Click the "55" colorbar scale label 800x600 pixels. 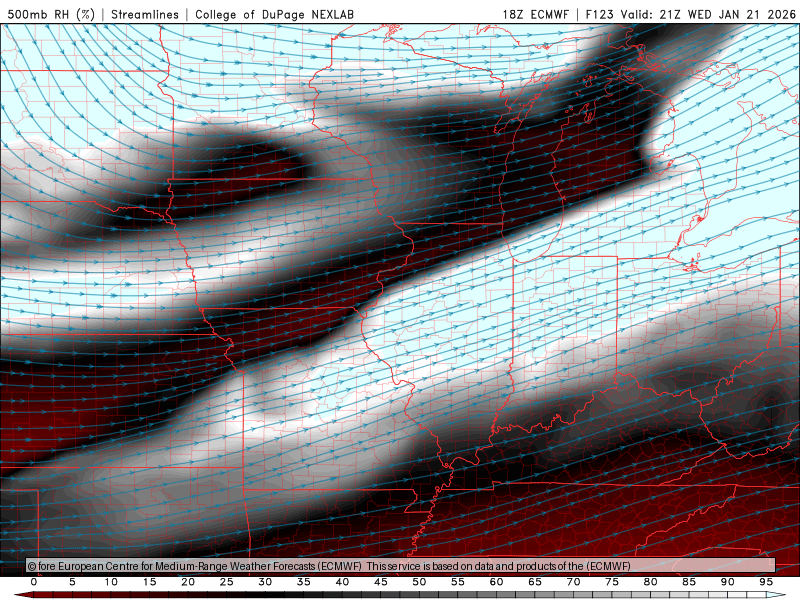[458, 582]
